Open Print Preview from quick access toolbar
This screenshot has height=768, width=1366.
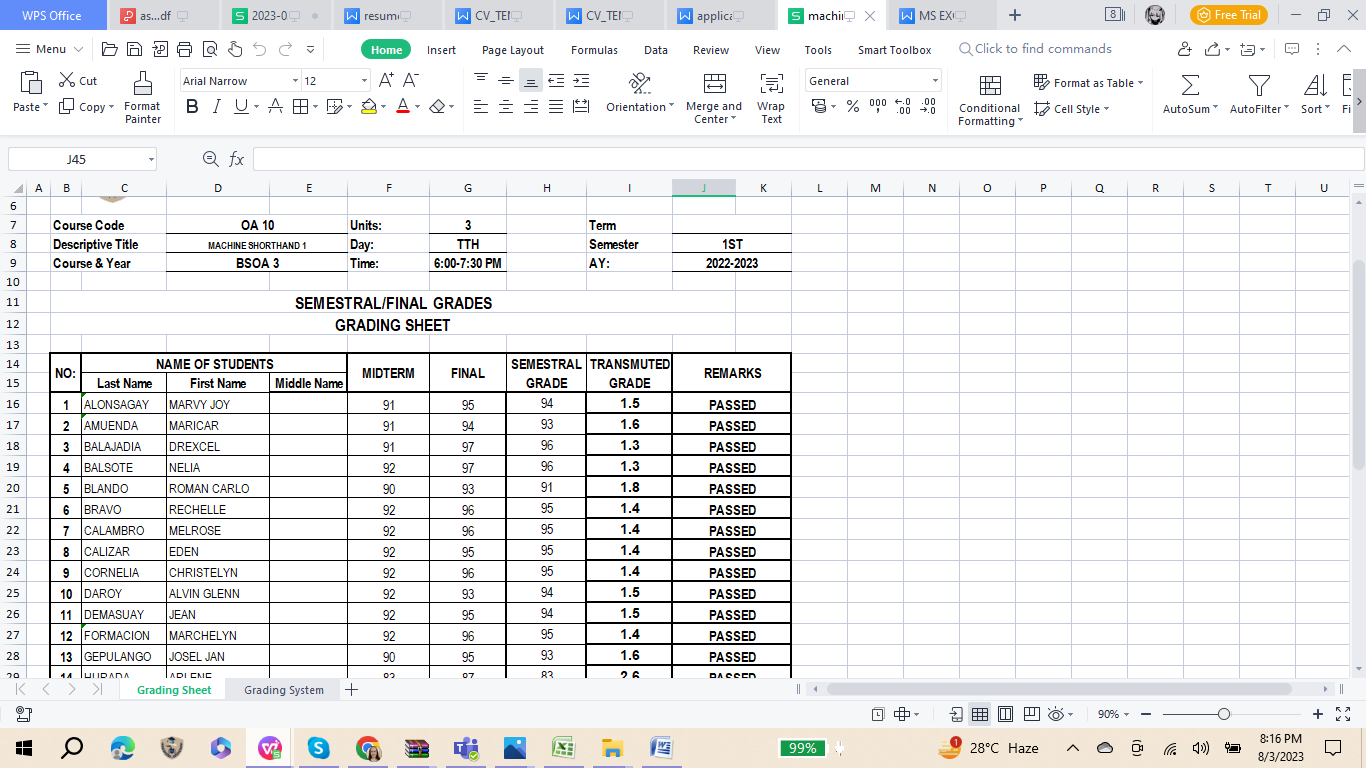210,49
